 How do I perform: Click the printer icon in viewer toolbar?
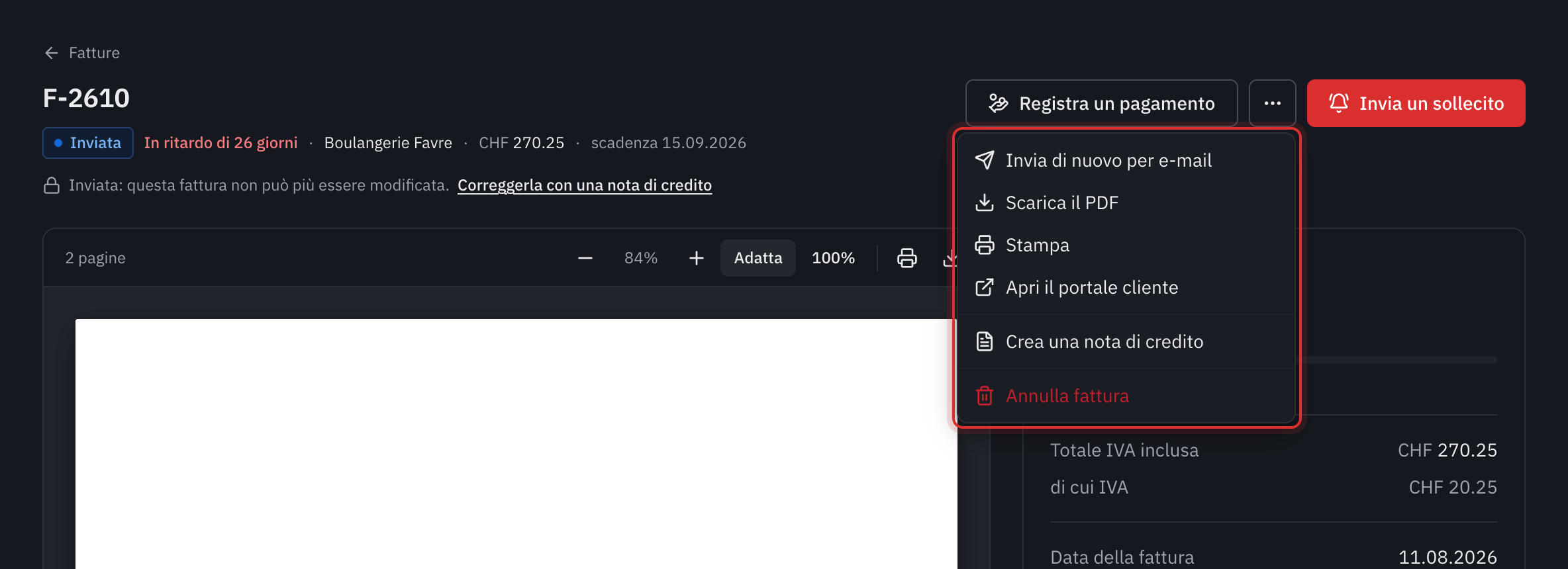pyautogui.click(x=907, y=258)
